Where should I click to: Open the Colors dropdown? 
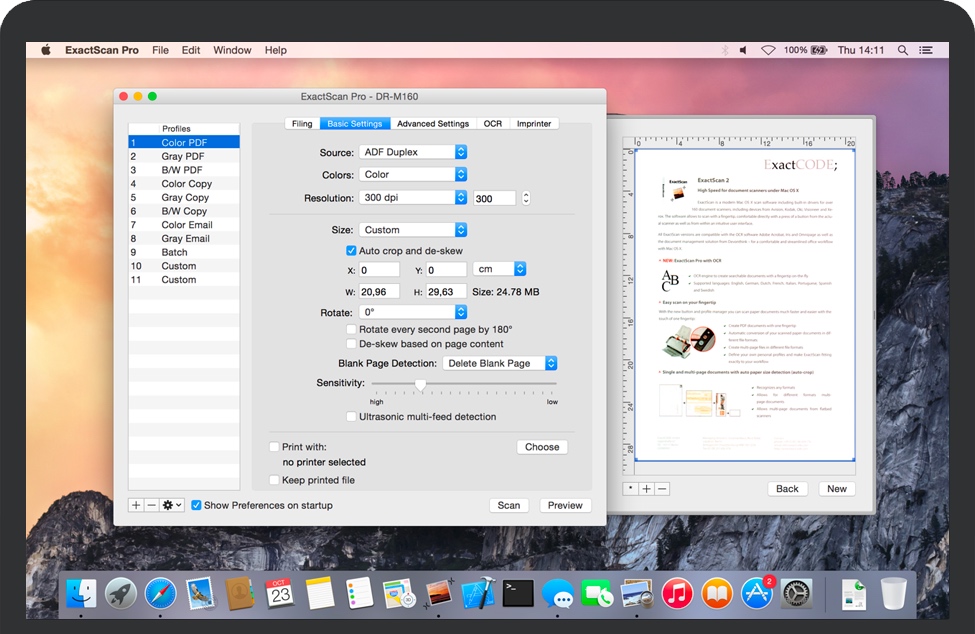pos(412,174)
